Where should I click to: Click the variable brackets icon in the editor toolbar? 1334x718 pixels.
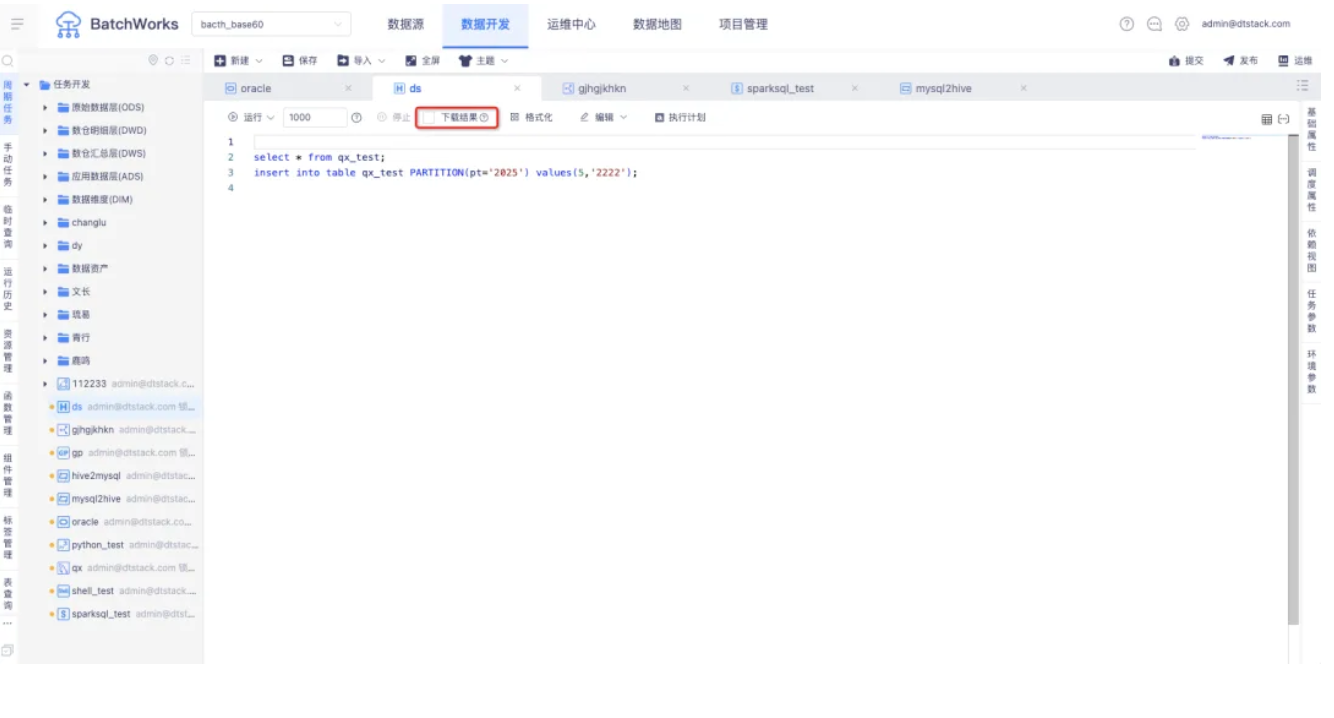pos(1283,119)
